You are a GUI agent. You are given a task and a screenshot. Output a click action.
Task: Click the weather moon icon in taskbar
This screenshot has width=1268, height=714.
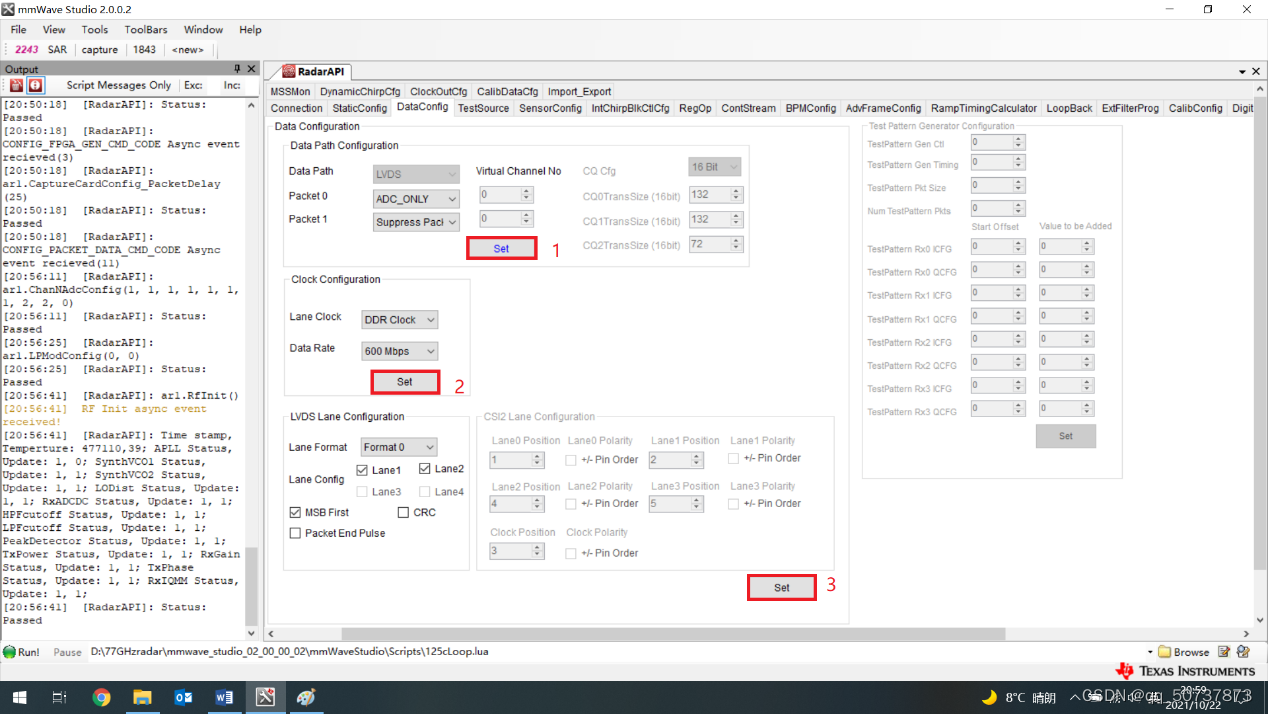tap(989, 697)
